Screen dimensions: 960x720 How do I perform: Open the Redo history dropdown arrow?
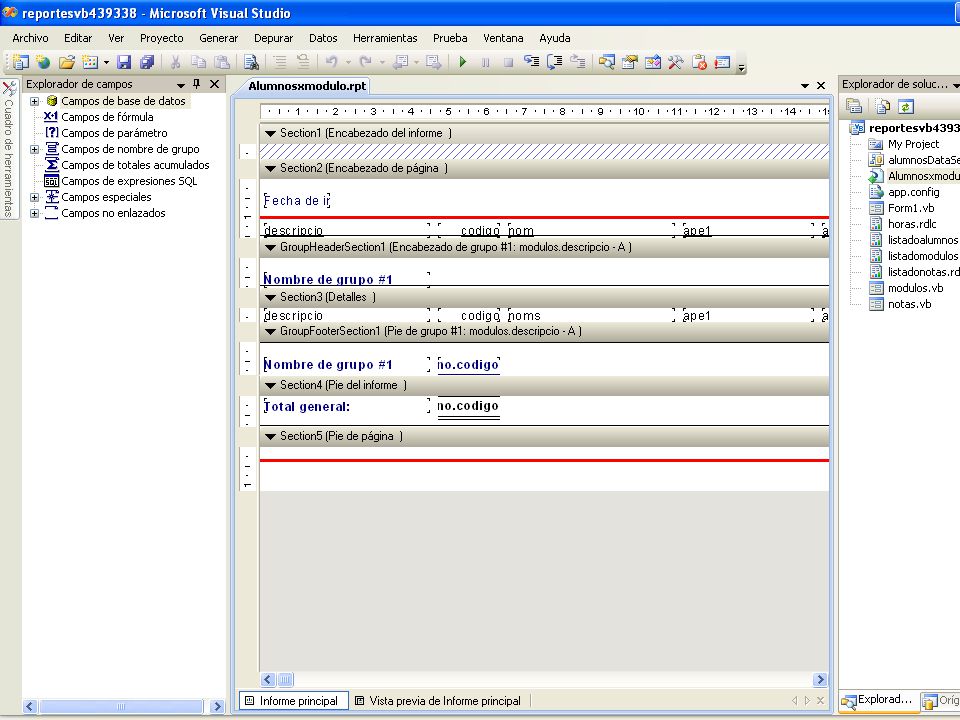coord(382,62)
